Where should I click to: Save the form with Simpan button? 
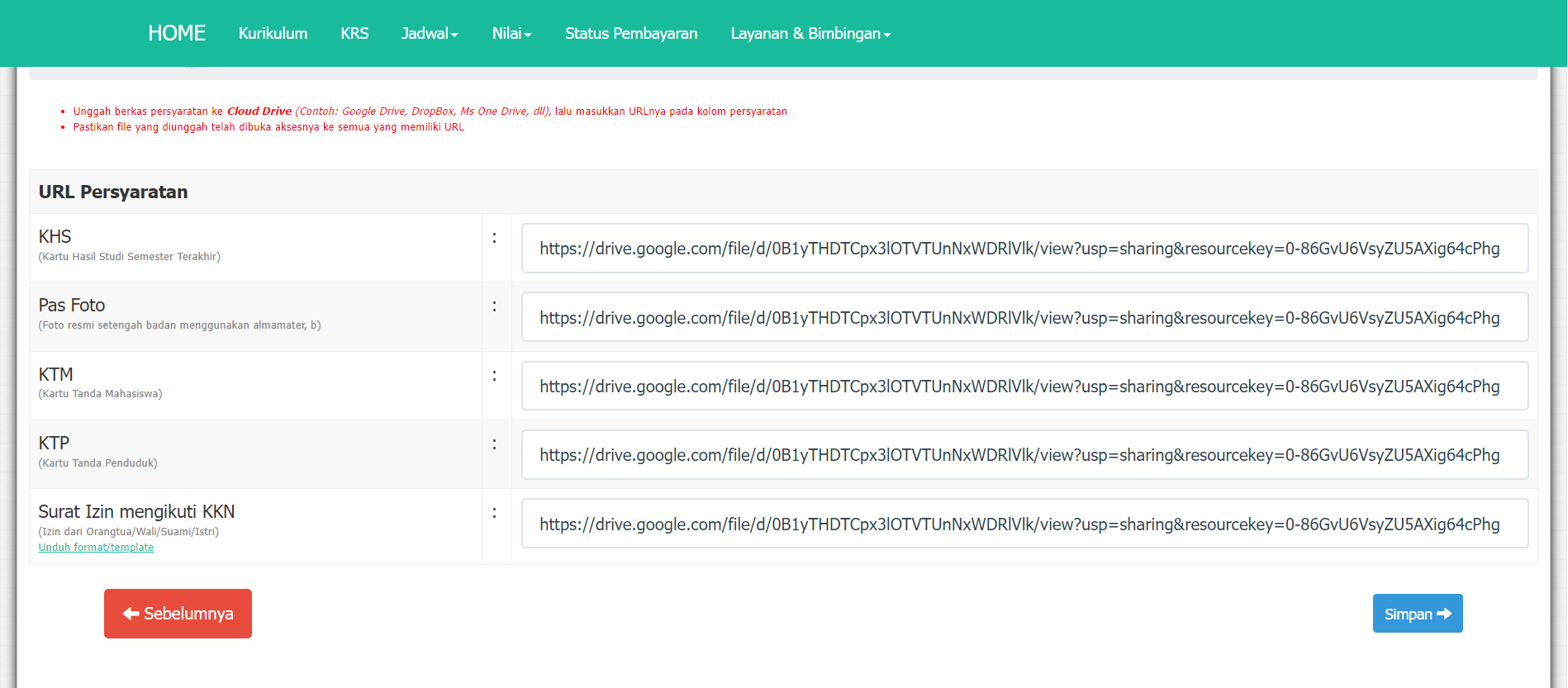coord(1417,614)
